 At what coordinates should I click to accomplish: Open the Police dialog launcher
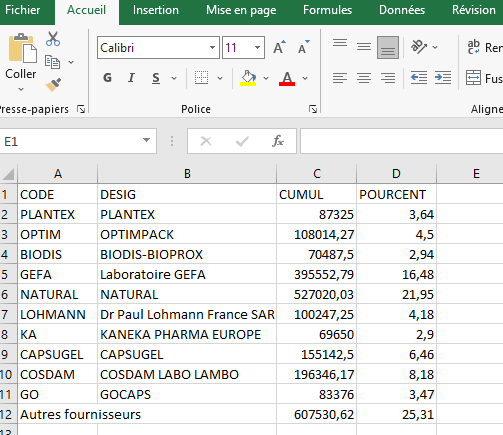pyautogui.click(x=313, y=109)
